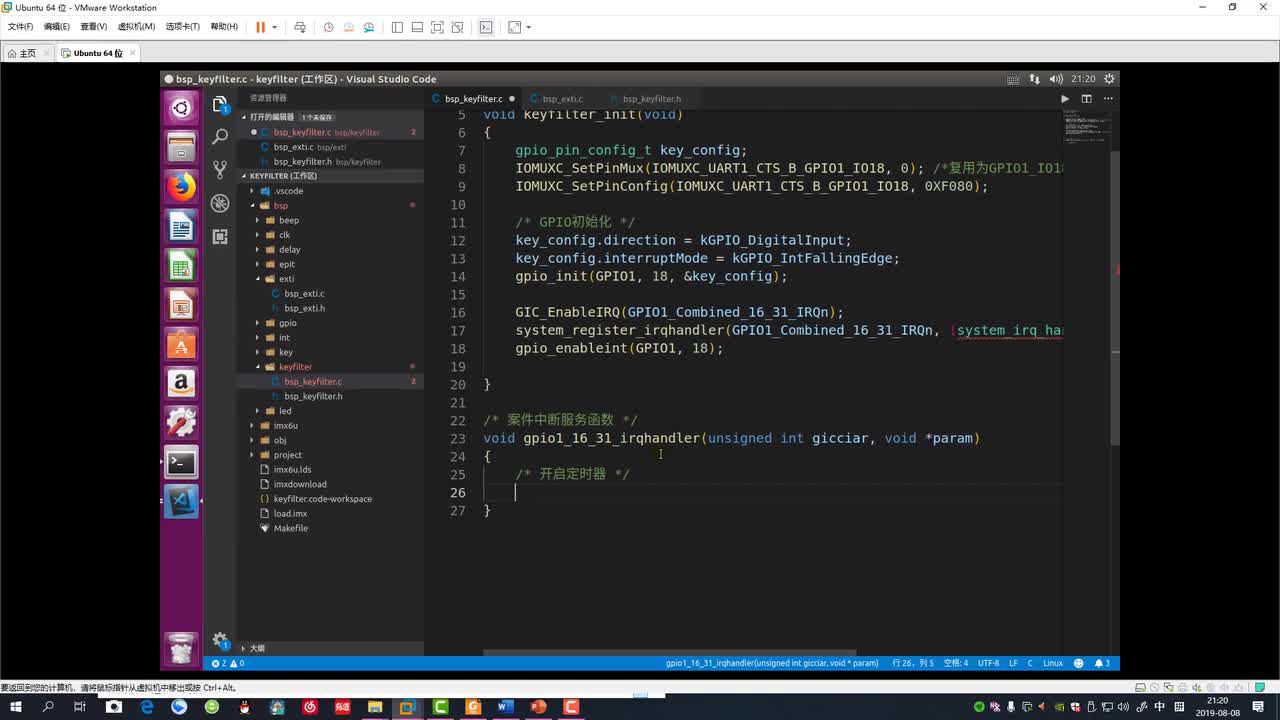Click the editor horizontal scrollbar

point(669,653)
